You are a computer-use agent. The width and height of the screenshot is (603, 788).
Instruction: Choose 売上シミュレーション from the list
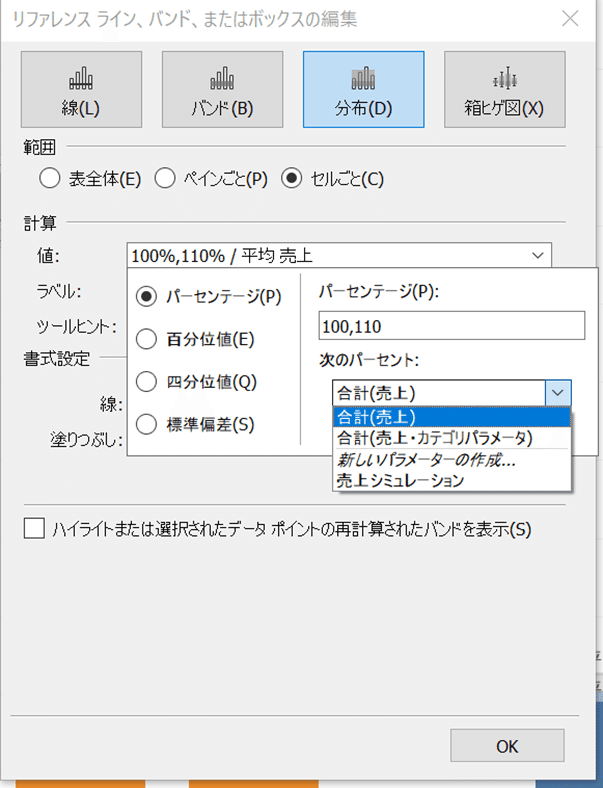[x=452, y=480]
